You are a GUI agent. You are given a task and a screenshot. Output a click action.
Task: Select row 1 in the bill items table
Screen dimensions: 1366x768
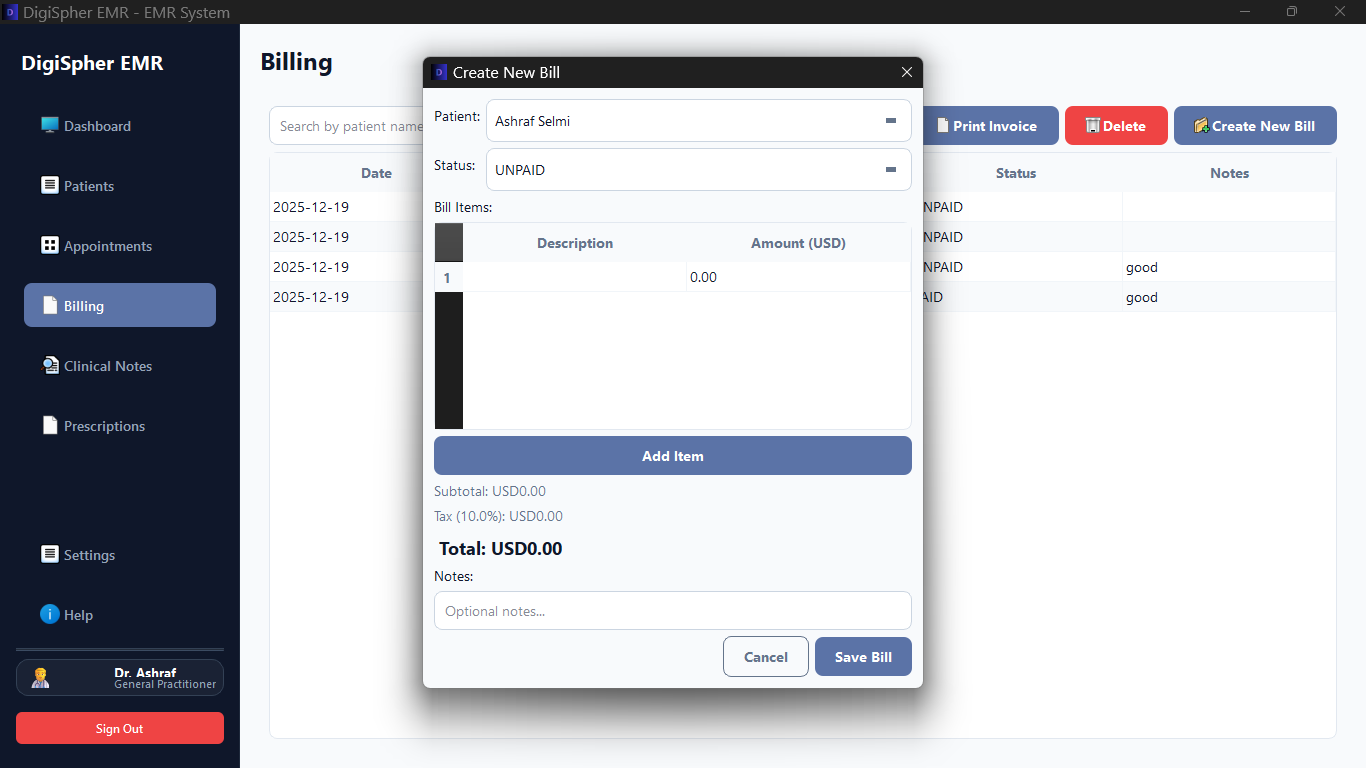click(x=447, y=277)
